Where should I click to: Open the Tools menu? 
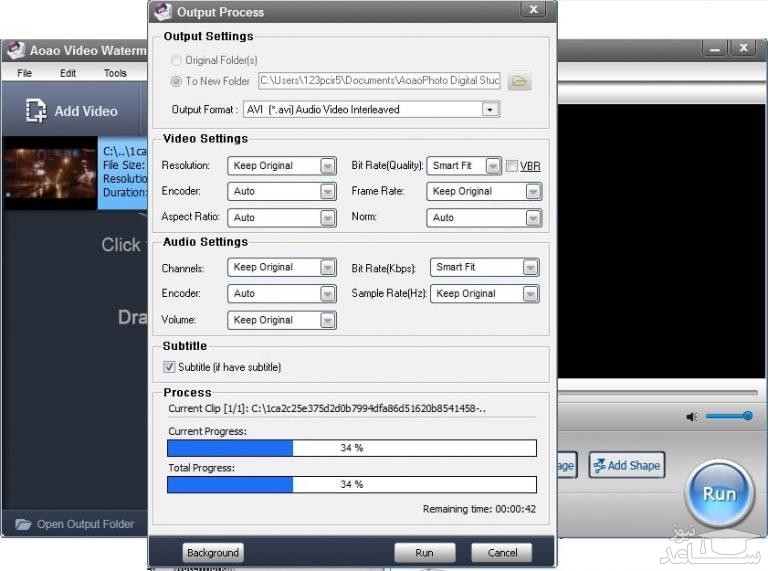(x=115, y=73)
